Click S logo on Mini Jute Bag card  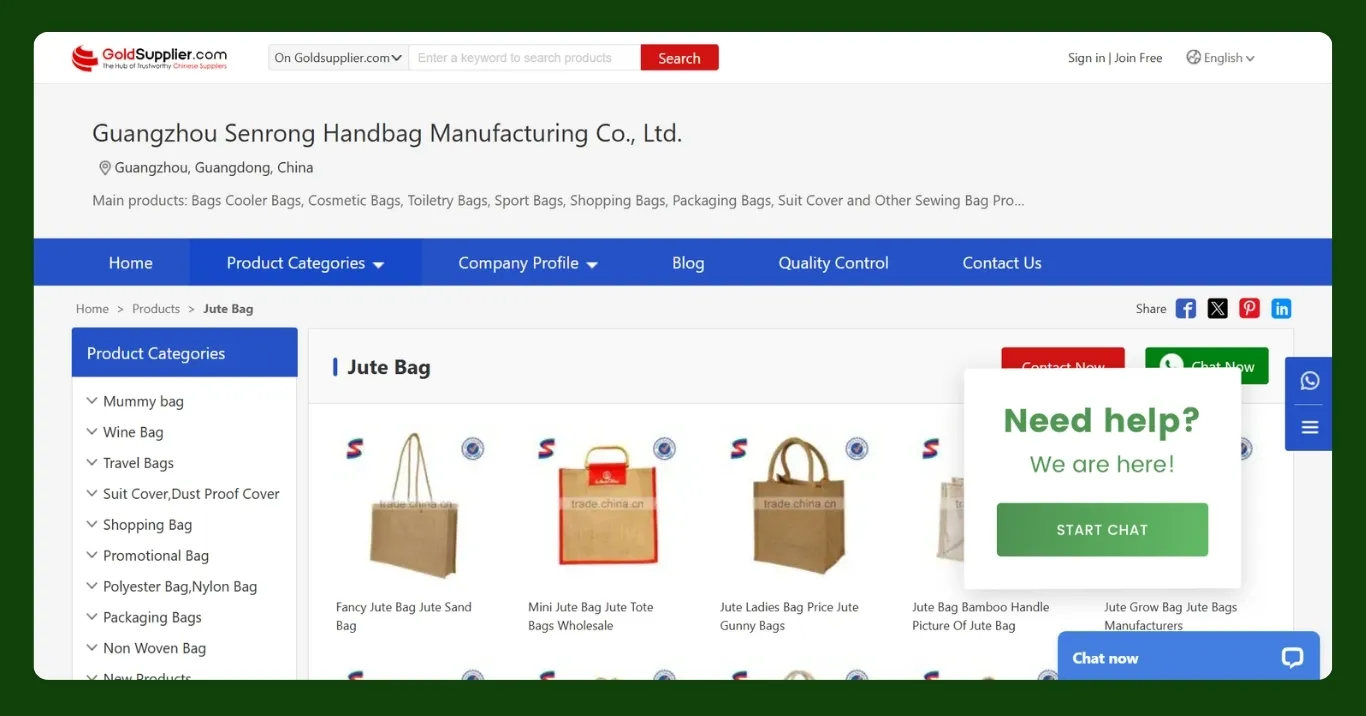(x=546, y=448)
